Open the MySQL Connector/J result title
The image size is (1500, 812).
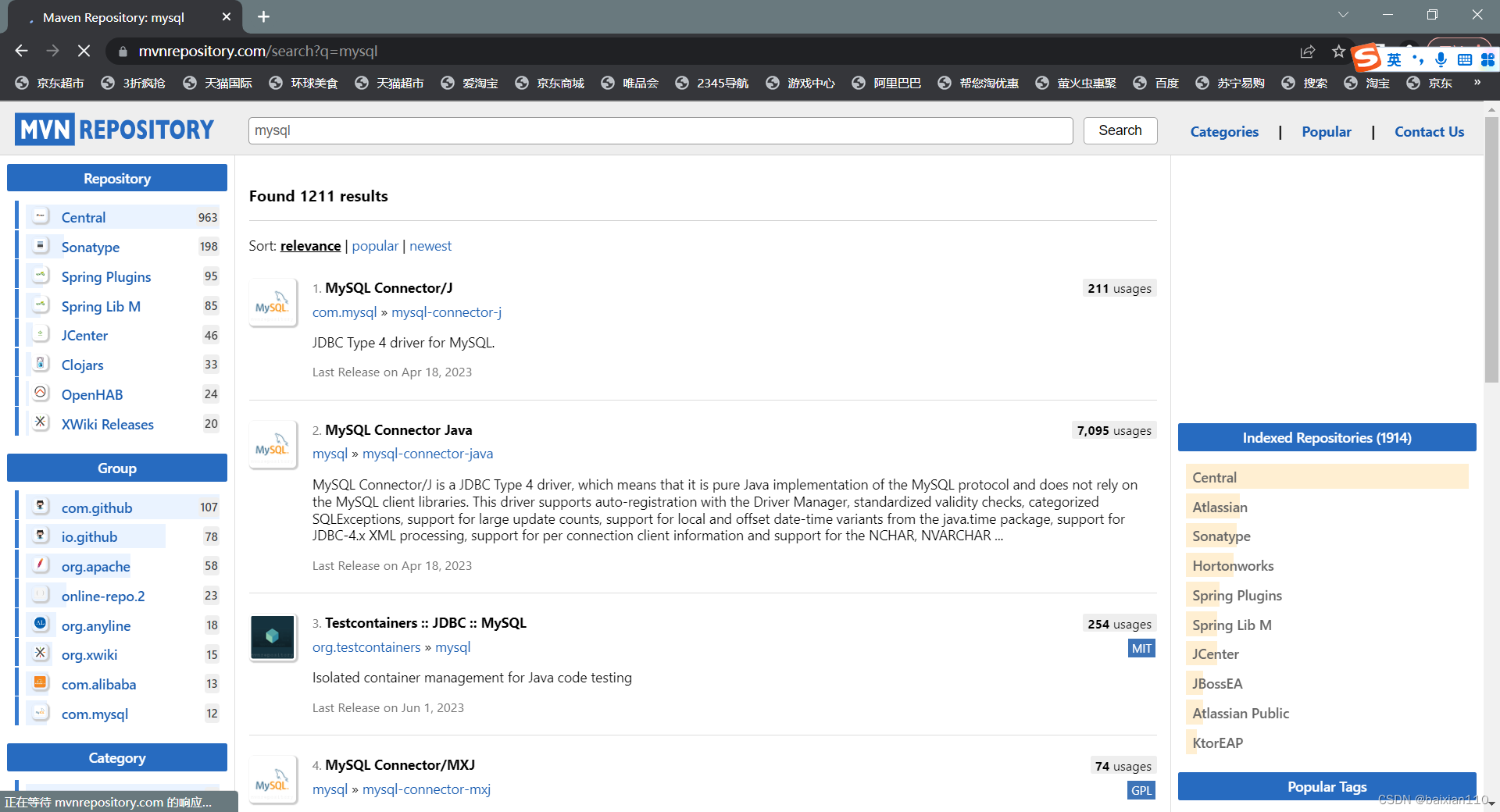[389, 287]
